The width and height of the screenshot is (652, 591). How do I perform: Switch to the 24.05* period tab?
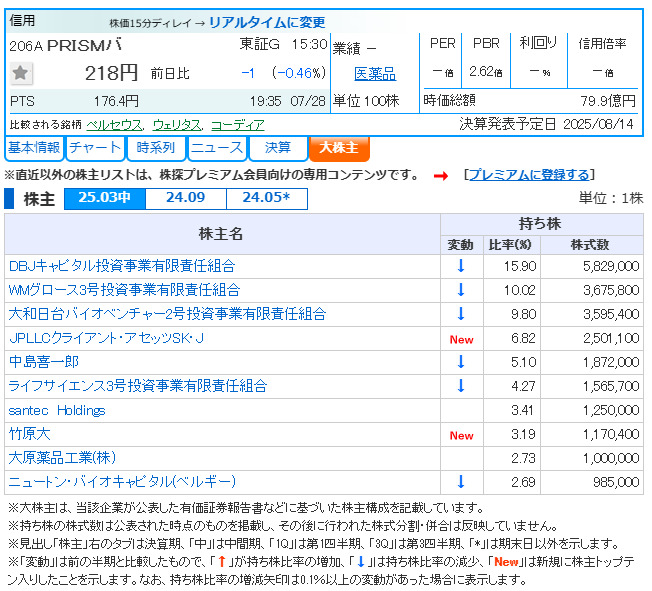[x=267, y=198]
